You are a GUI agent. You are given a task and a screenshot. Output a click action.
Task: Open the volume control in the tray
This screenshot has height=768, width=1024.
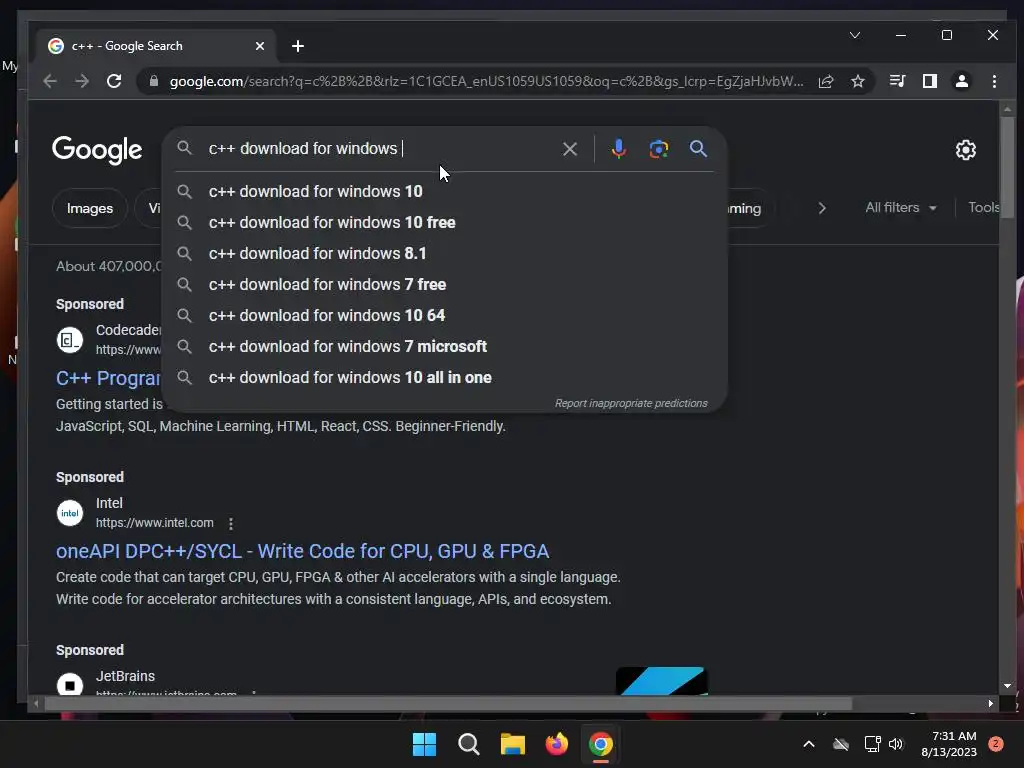(896, 744)
